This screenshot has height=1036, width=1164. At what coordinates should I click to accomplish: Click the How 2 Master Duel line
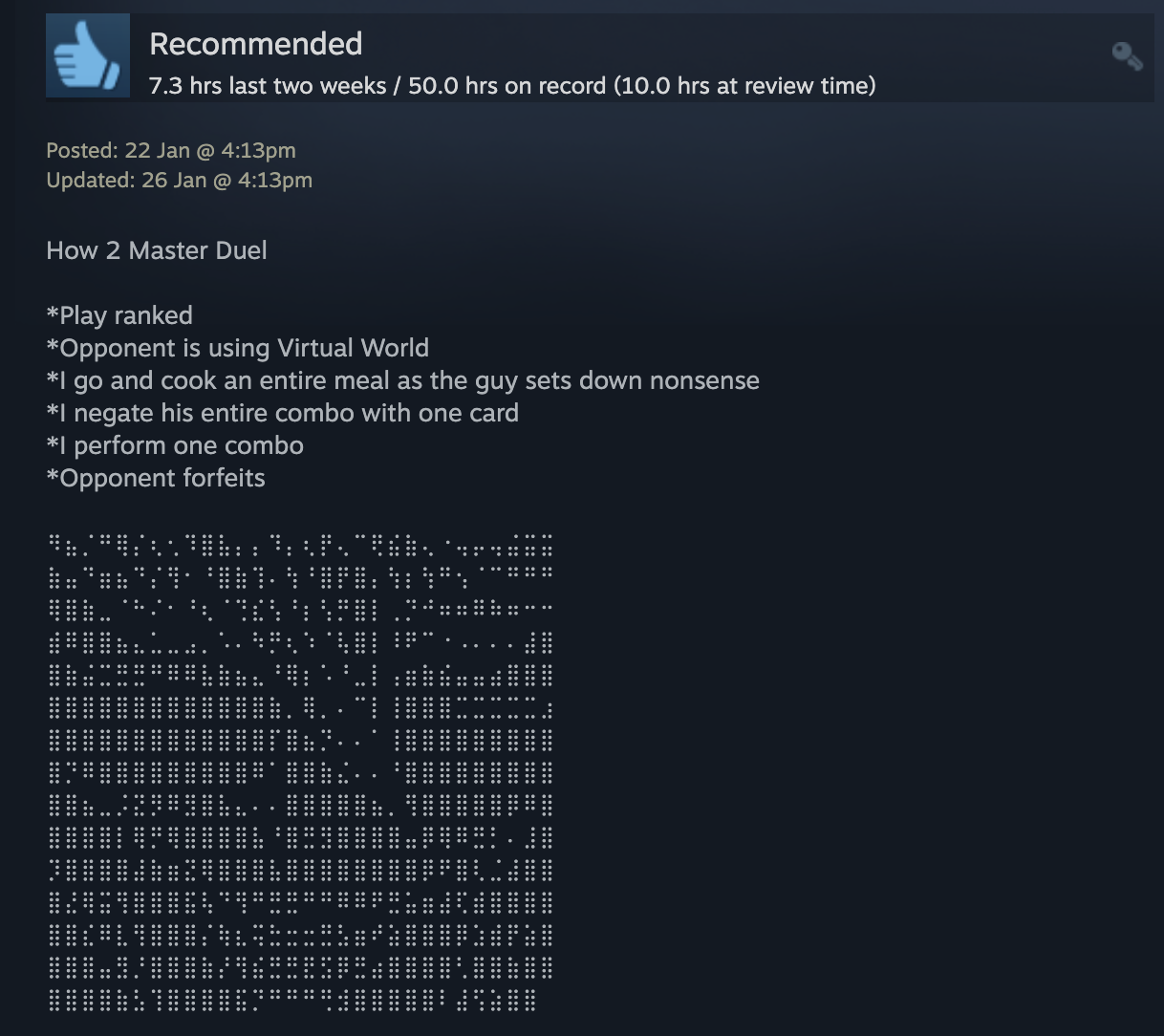(x=157, y=250)
